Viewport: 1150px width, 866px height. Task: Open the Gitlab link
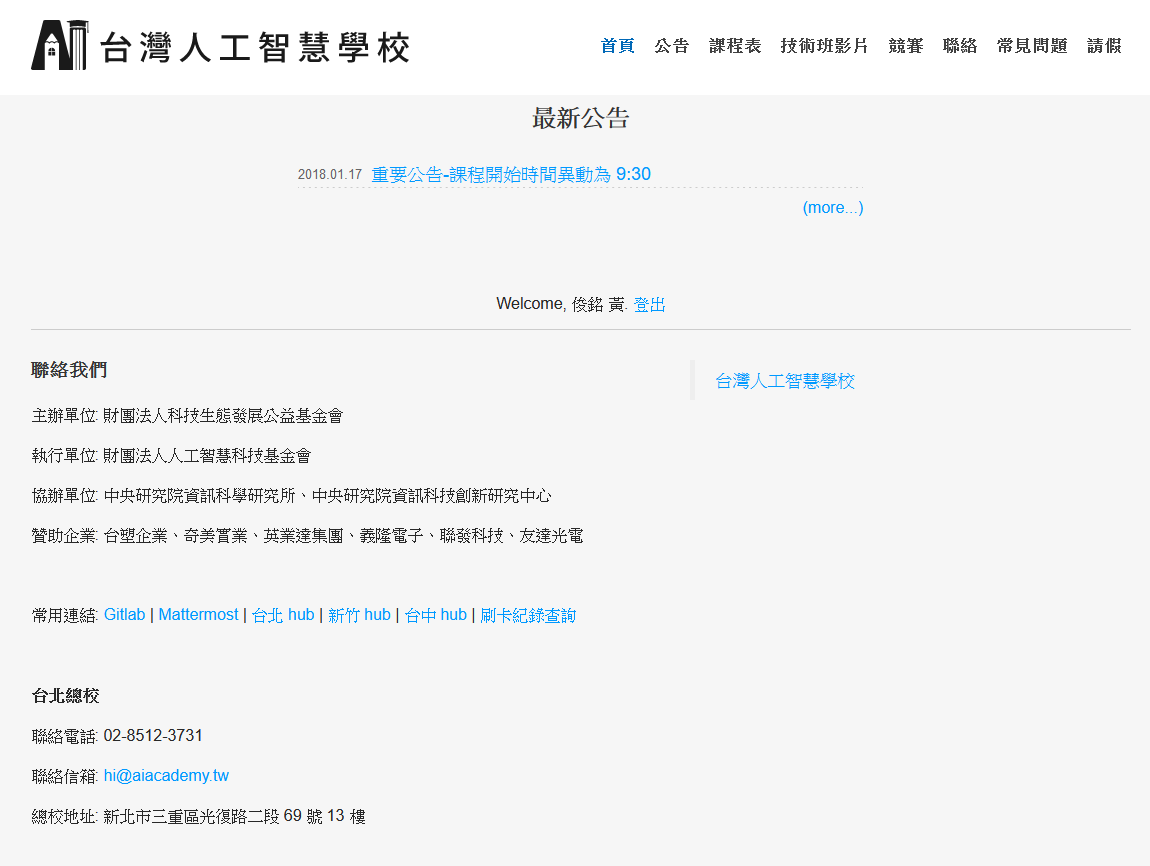tap(124, 615)
